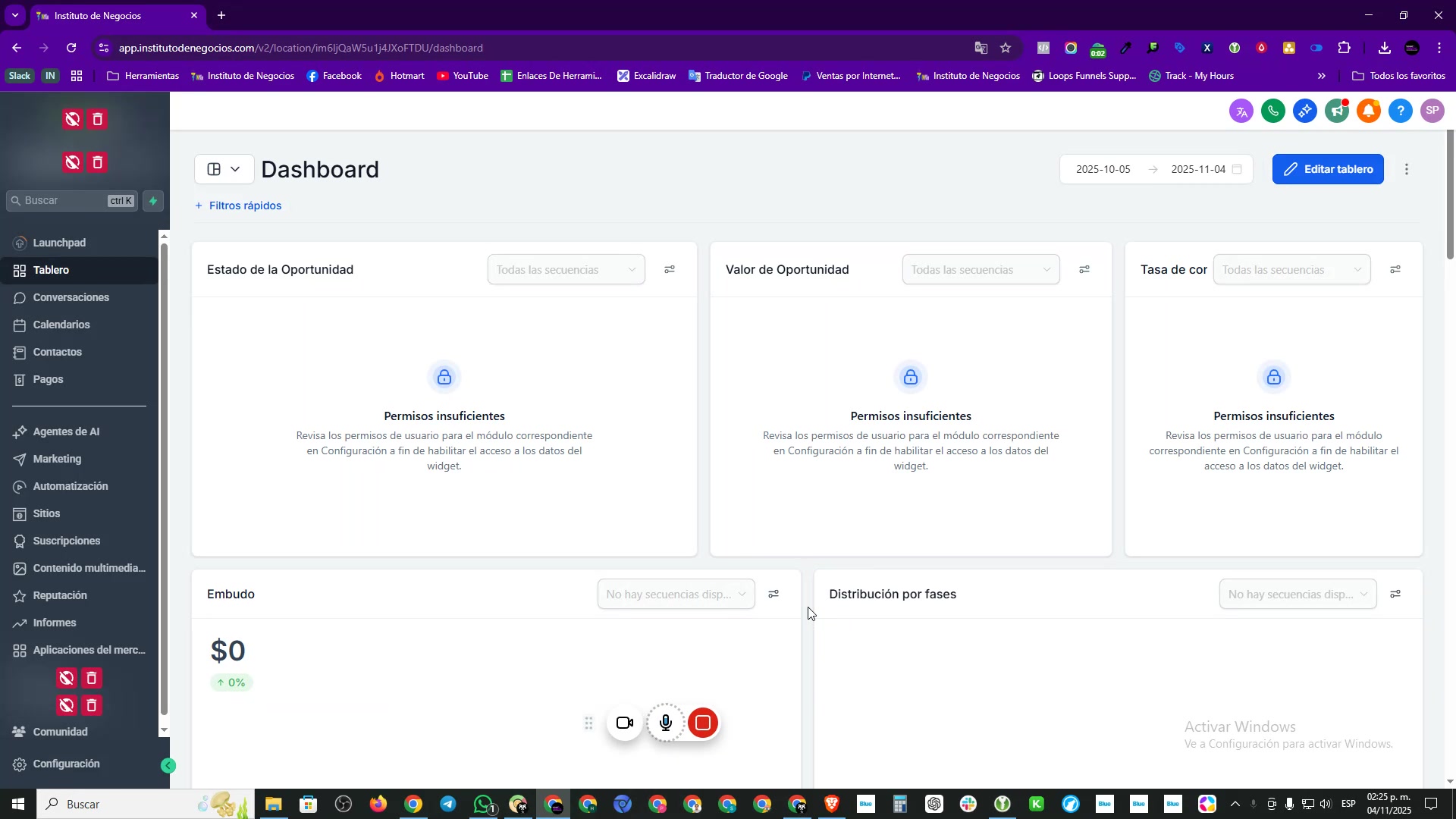Open the Traductor de Google bookmark

(738, 76)
